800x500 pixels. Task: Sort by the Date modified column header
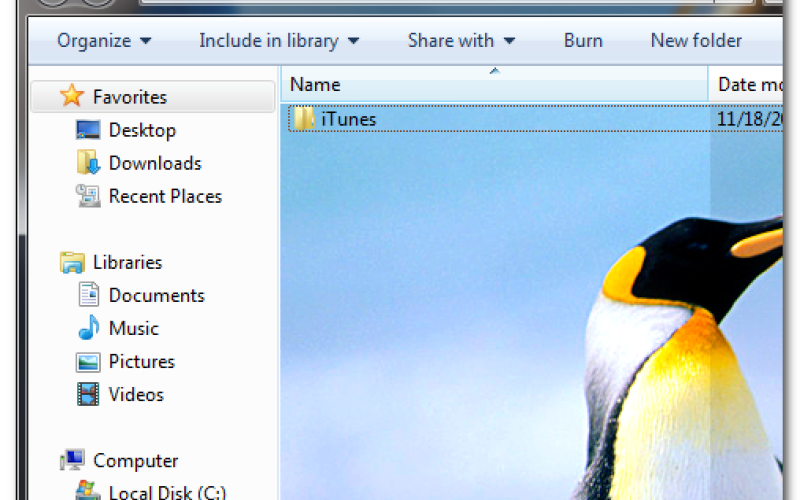(x=750, y=85)
